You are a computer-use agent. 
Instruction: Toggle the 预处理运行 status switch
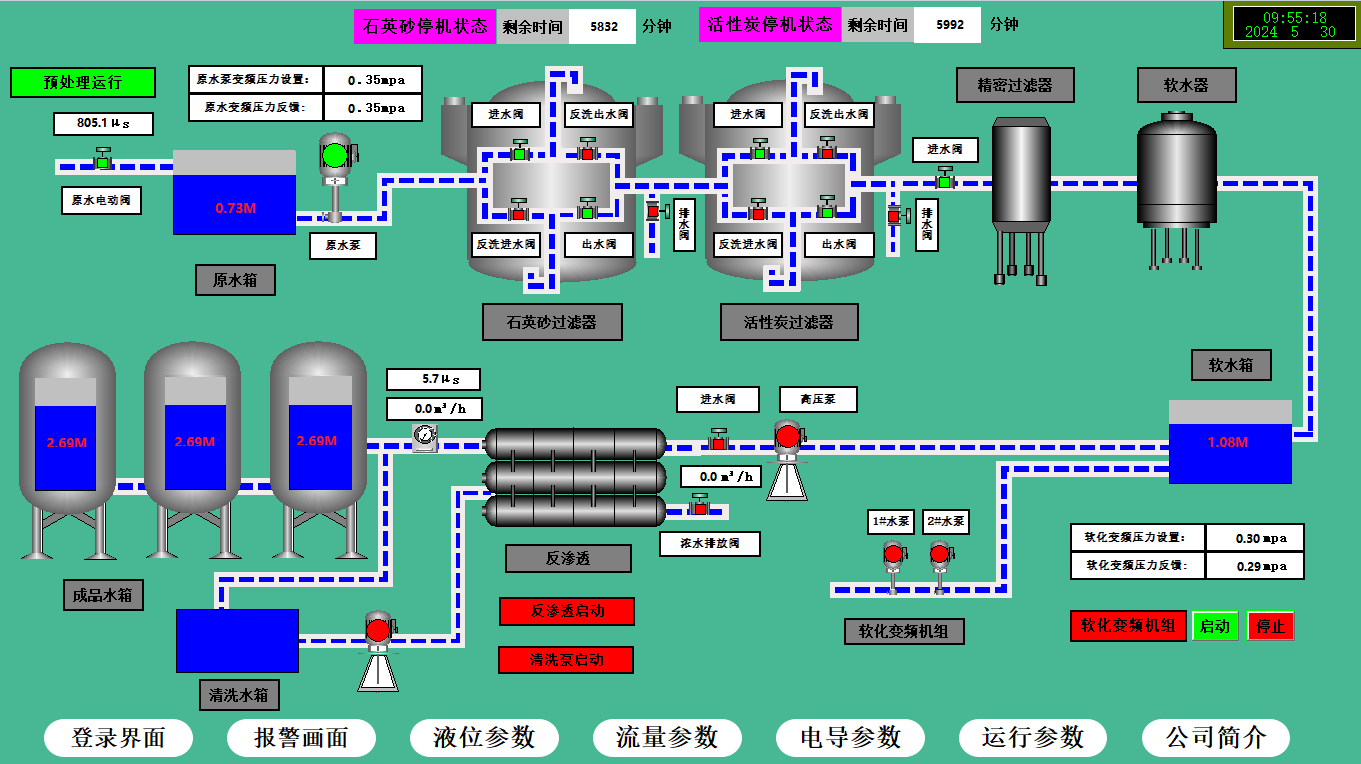tap(83, 82)
